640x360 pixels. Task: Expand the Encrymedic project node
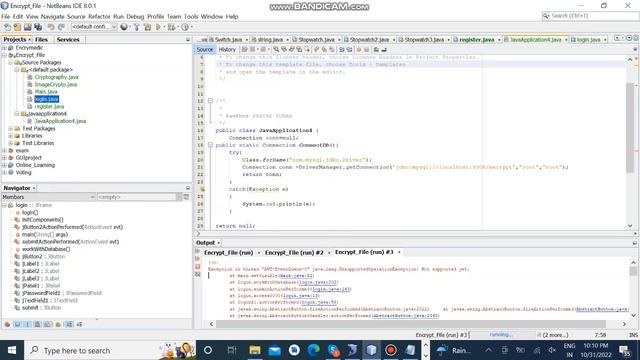tap(4, 48)
